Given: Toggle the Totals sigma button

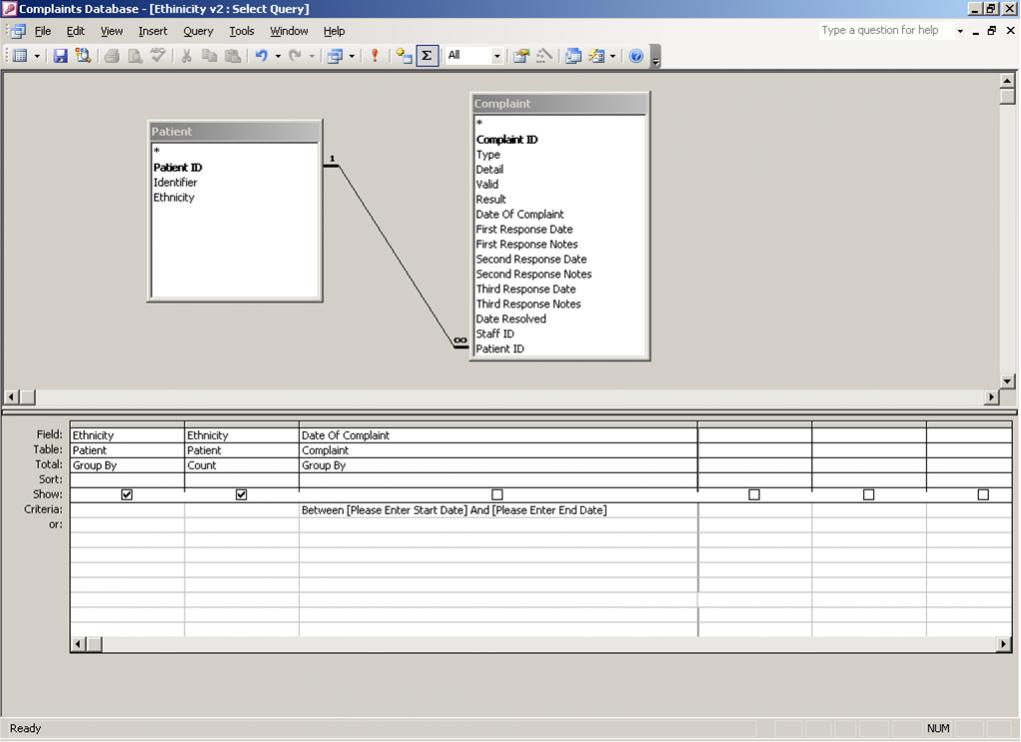Looking at the screenshot, I should coord(427,56).
